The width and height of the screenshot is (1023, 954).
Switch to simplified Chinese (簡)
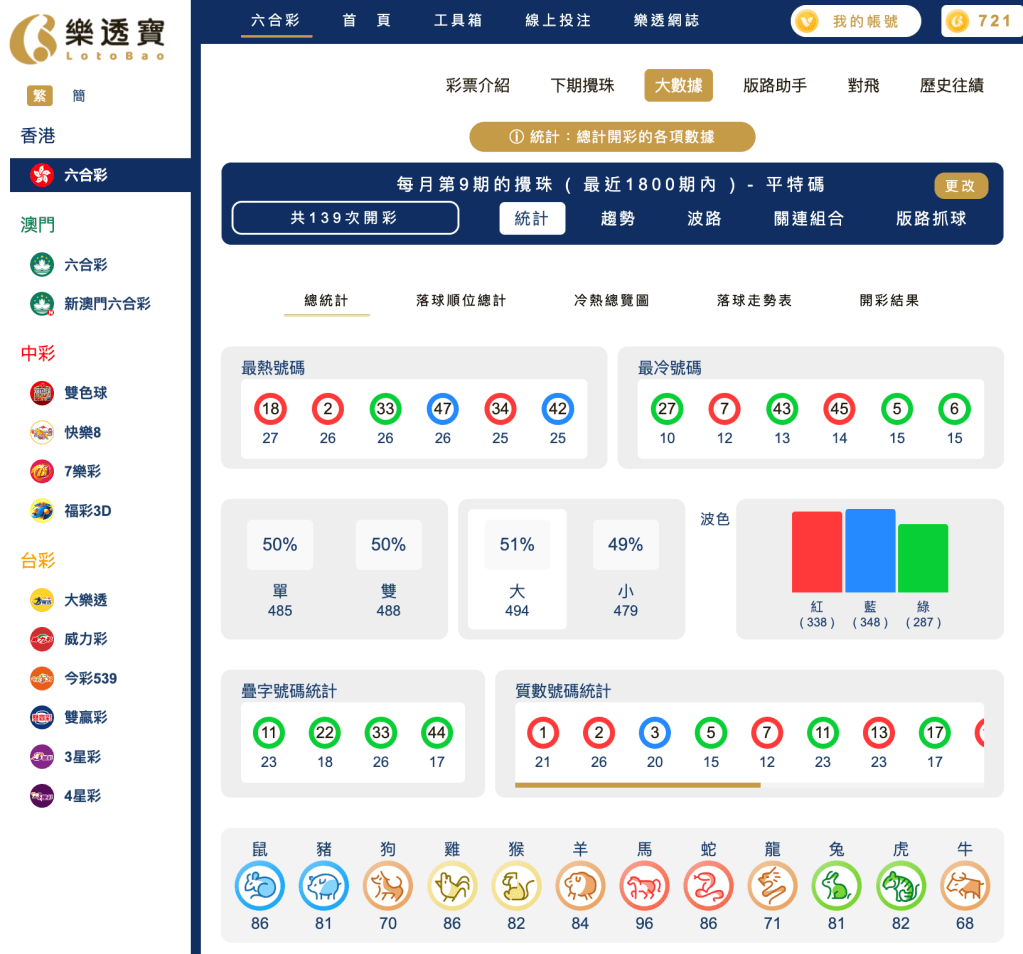click(x=78, y=95)
